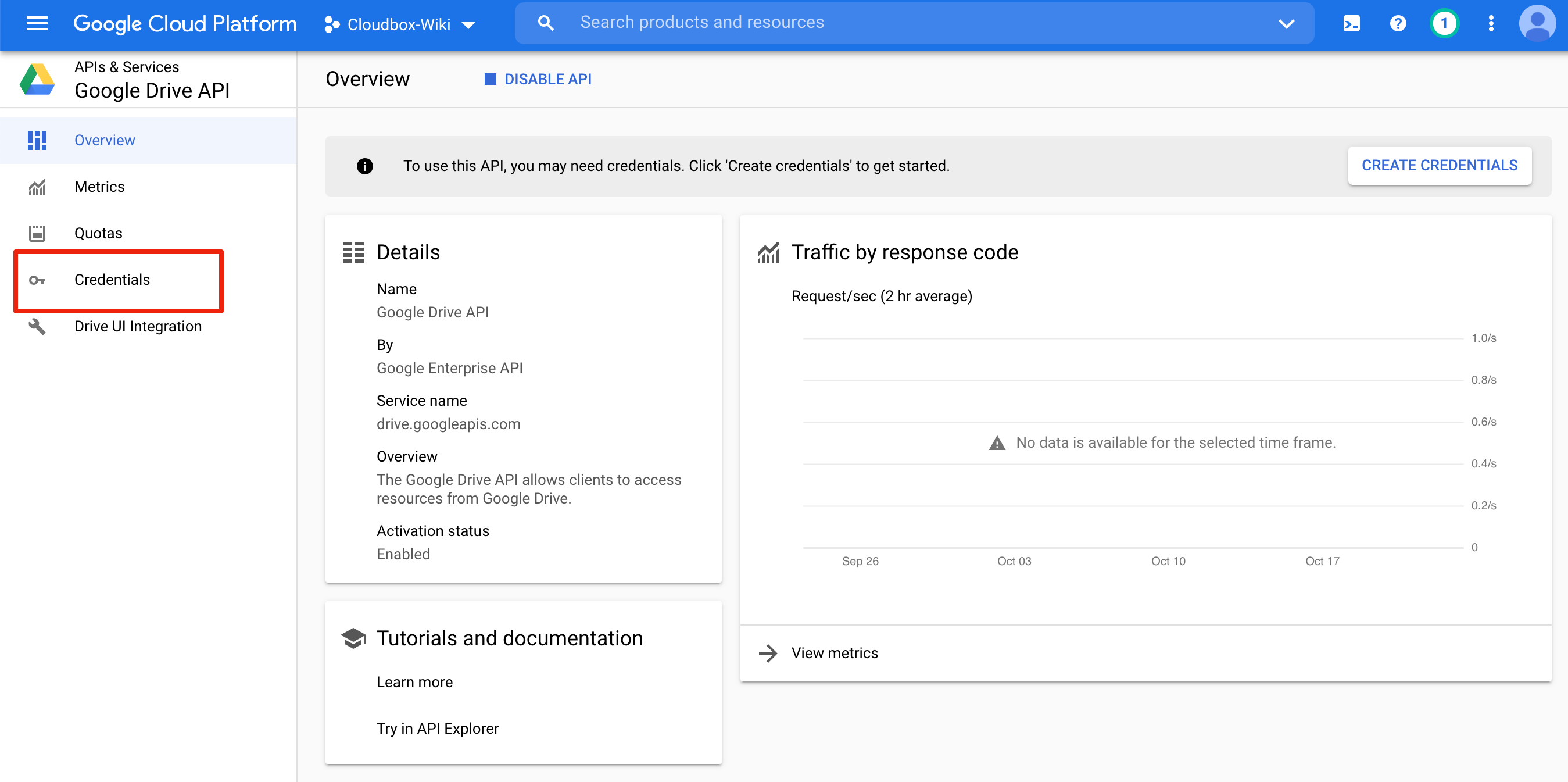Click the info icon in credentials banner
The image size is (1568, 782).
click(364, 166)
